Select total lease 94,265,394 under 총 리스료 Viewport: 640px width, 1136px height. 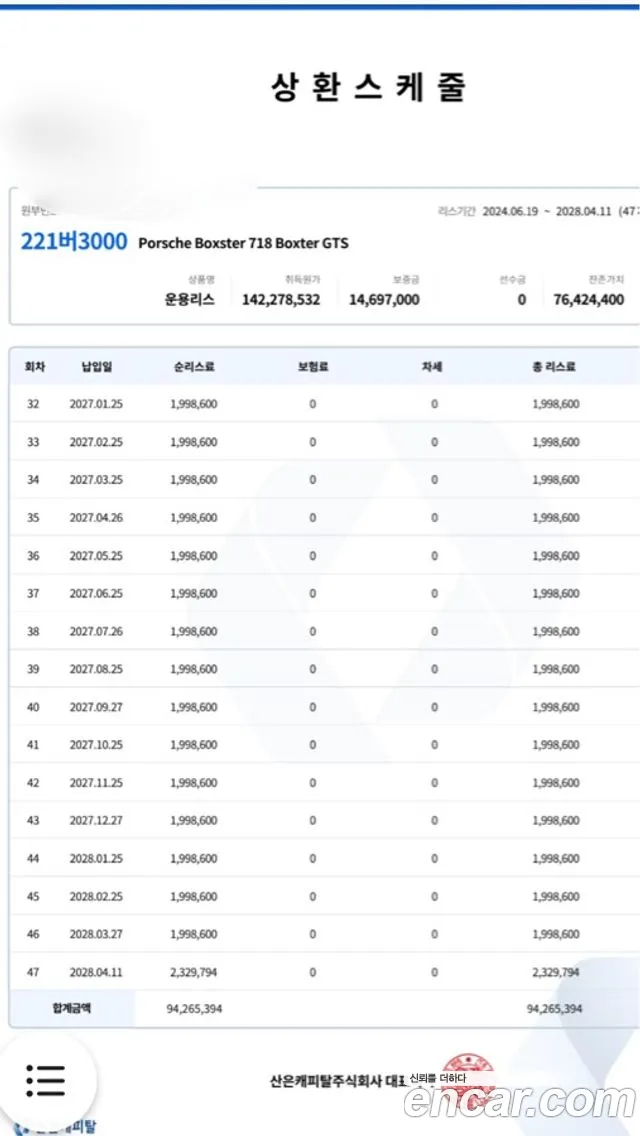pyautogui.click(x=555, y=1009)
